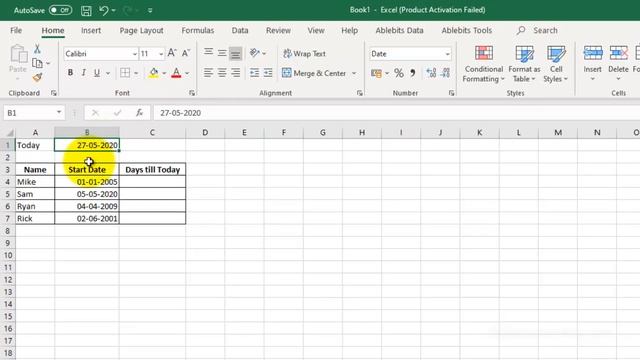Open the Fill Color palette dropdown arrow
Screen dimensions: 640x360
click(164, 73)
